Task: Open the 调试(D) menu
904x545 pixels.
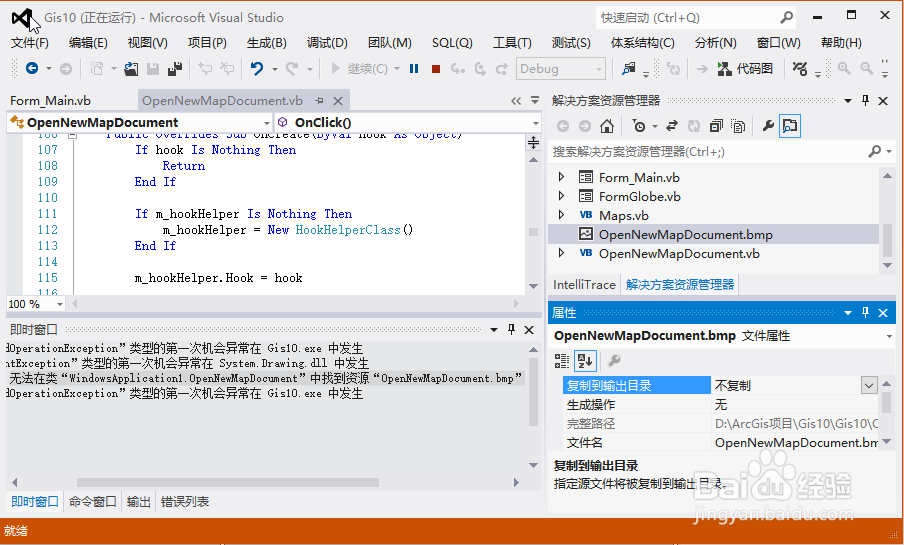Action: click(x=327, y=43)
